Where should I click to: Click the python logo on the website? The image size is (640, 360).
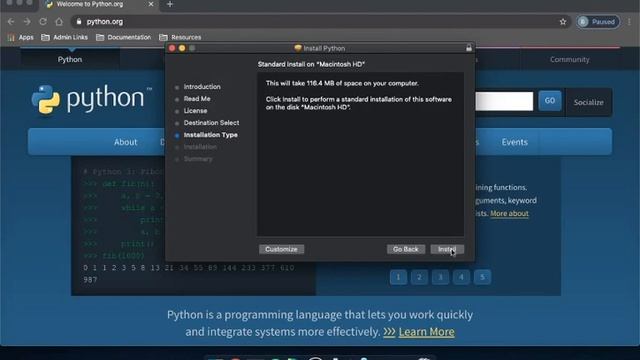tap(92, 99)
